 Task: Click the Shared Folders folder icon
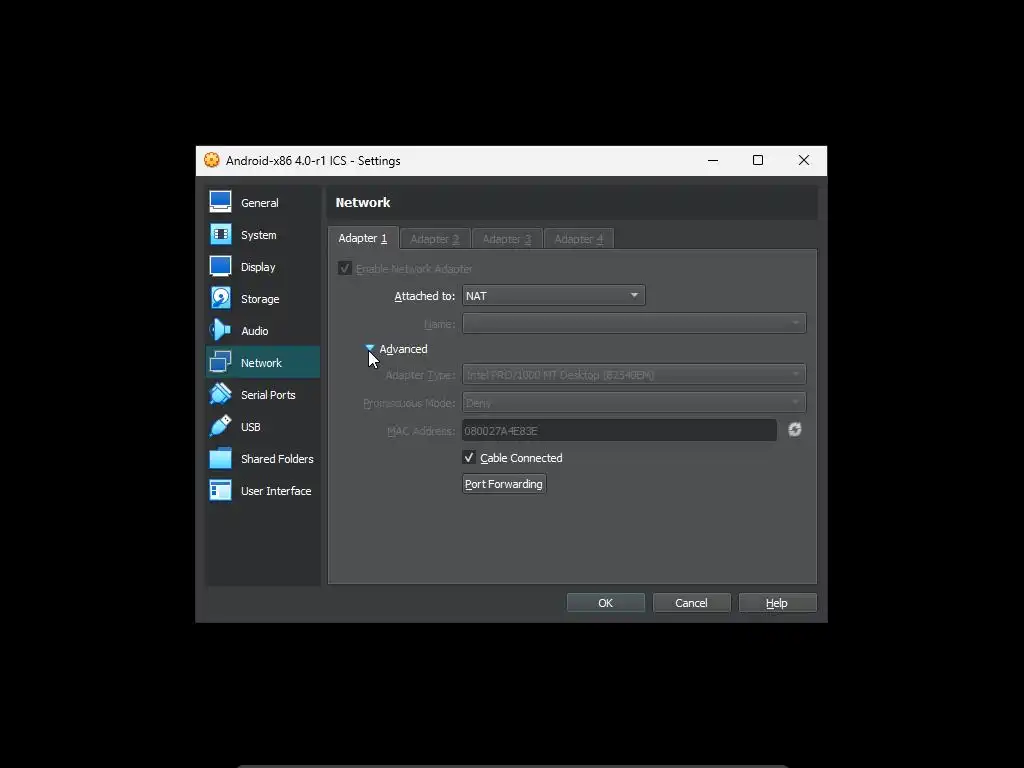click(x=220, y=458)
